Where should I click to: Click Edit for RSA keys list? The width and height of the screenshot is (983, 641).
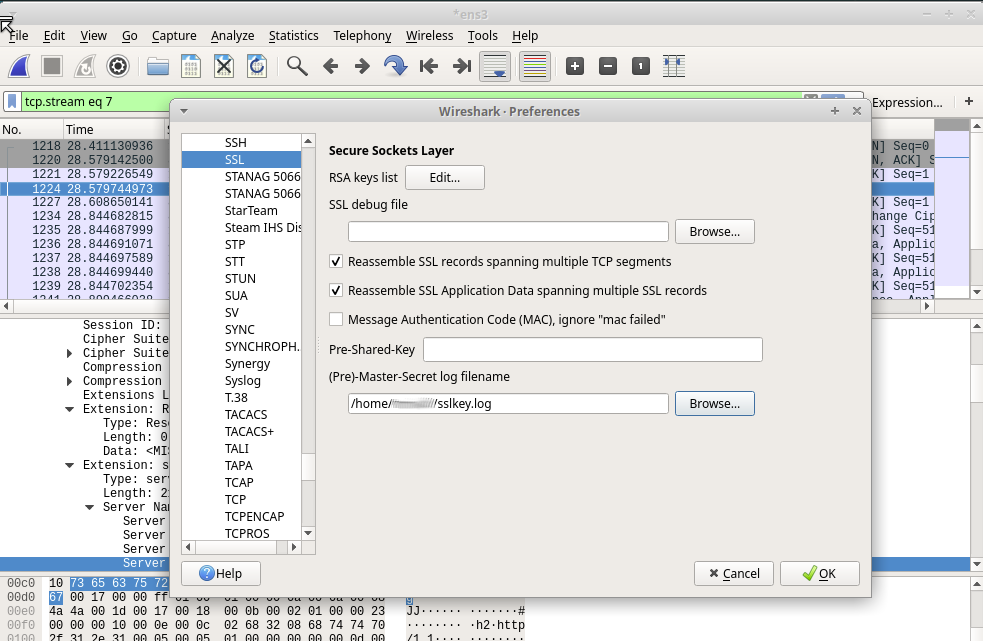444,177
